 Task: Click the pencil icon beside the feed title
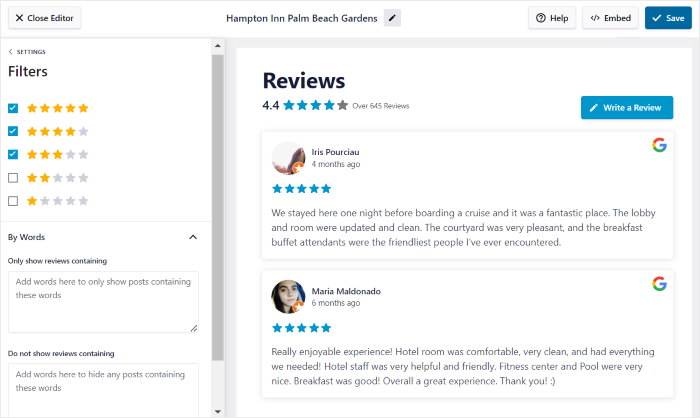click(392, 18)
